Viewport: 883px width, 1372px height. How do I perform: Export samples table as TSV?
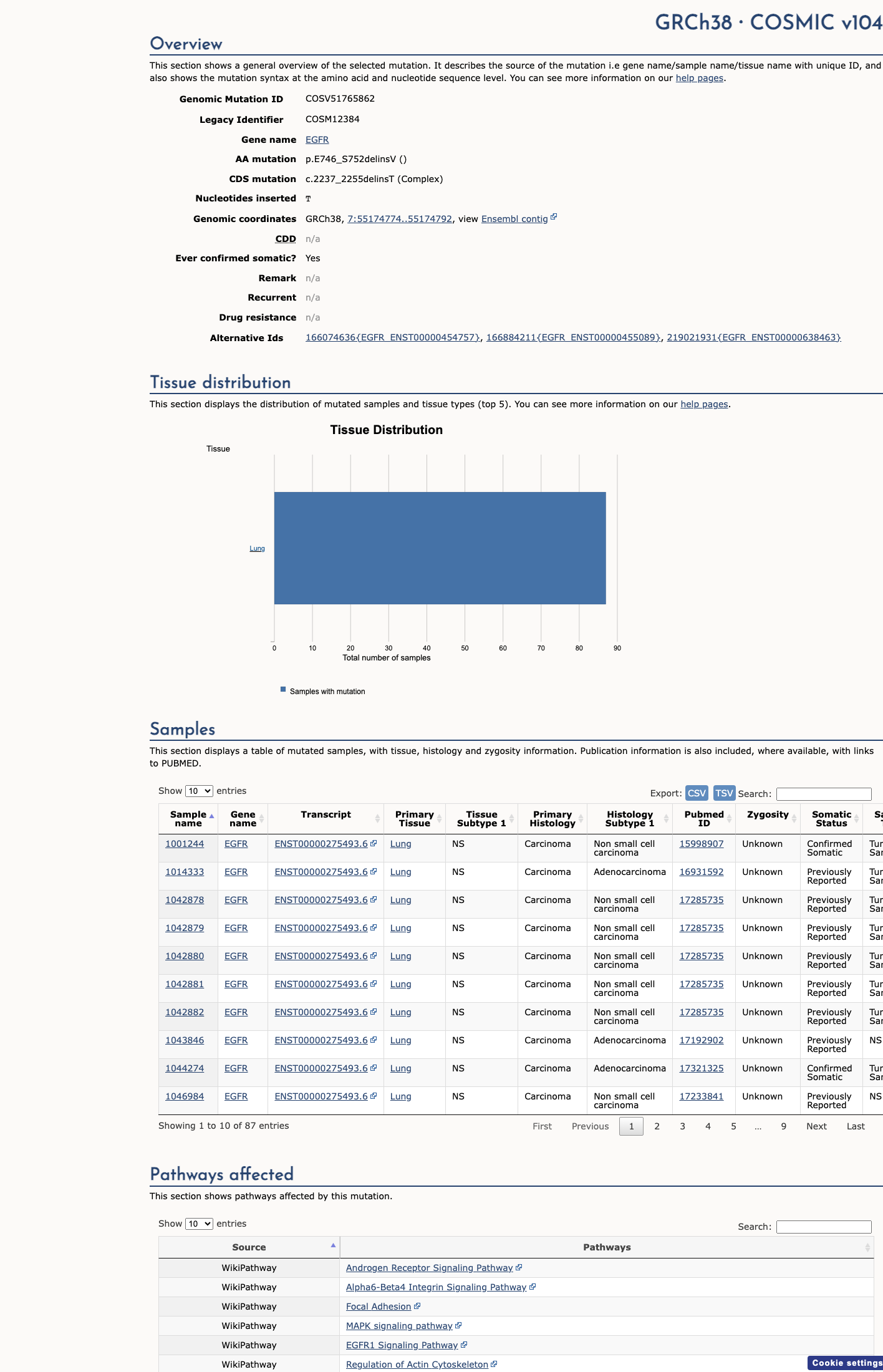click(724, 793)
